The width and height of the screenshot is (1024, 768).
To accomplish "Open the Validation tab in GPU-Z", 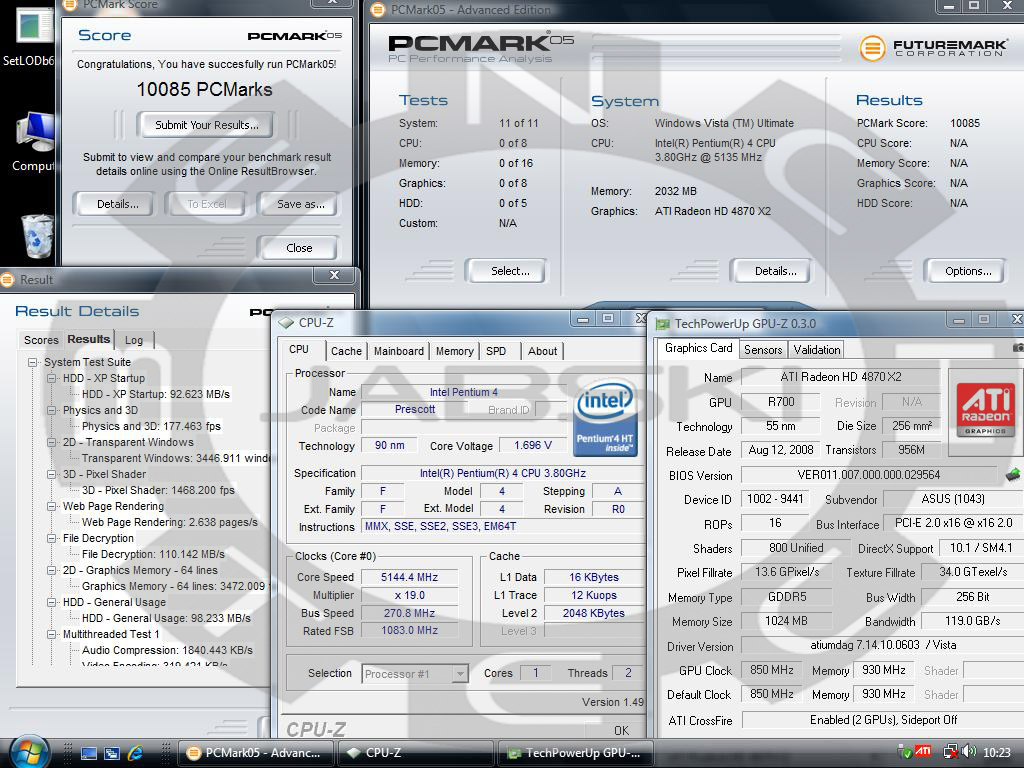I will coord(816,349).
